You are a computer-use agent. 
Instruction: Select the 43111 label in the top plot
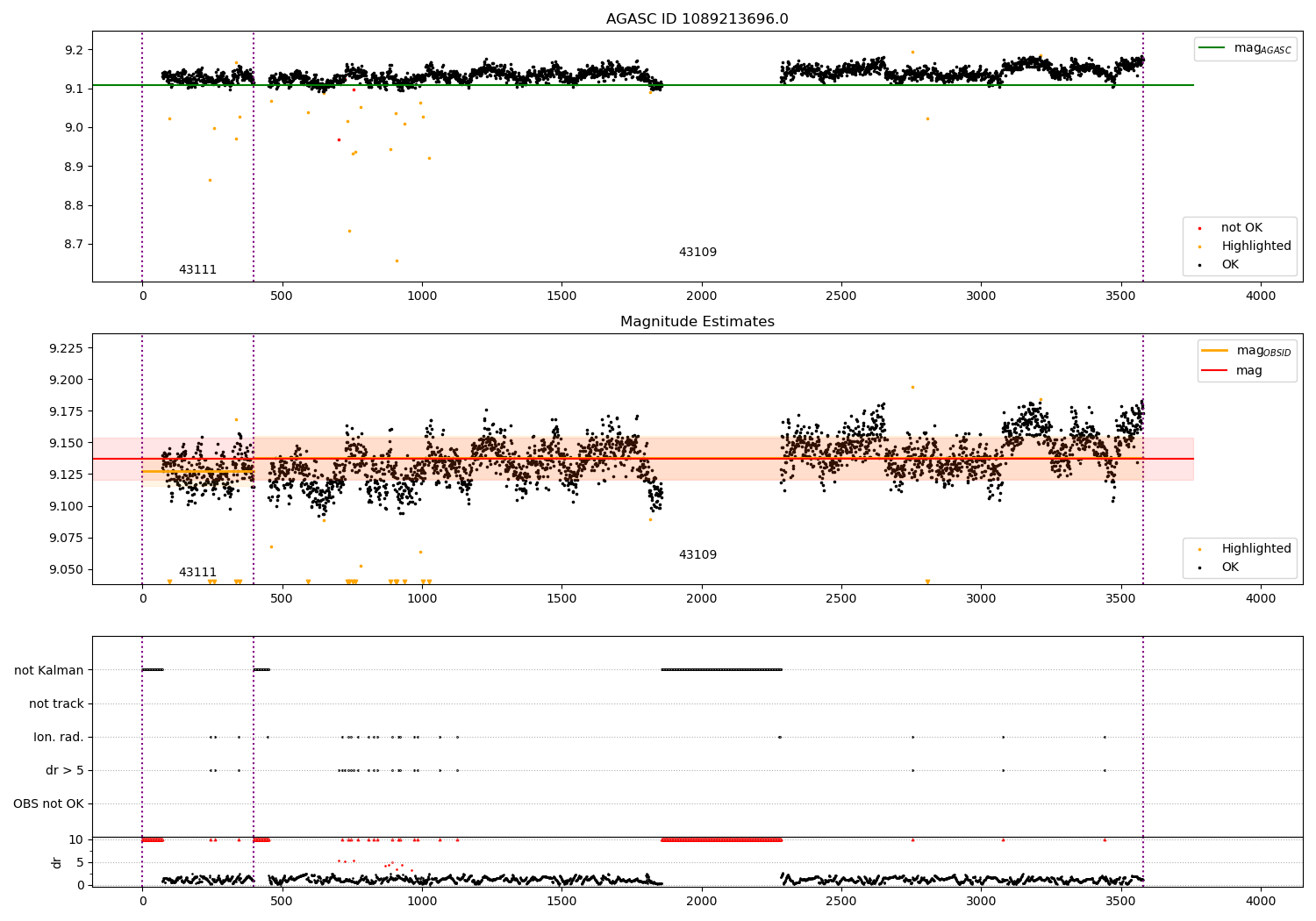(x=197, y=270)
